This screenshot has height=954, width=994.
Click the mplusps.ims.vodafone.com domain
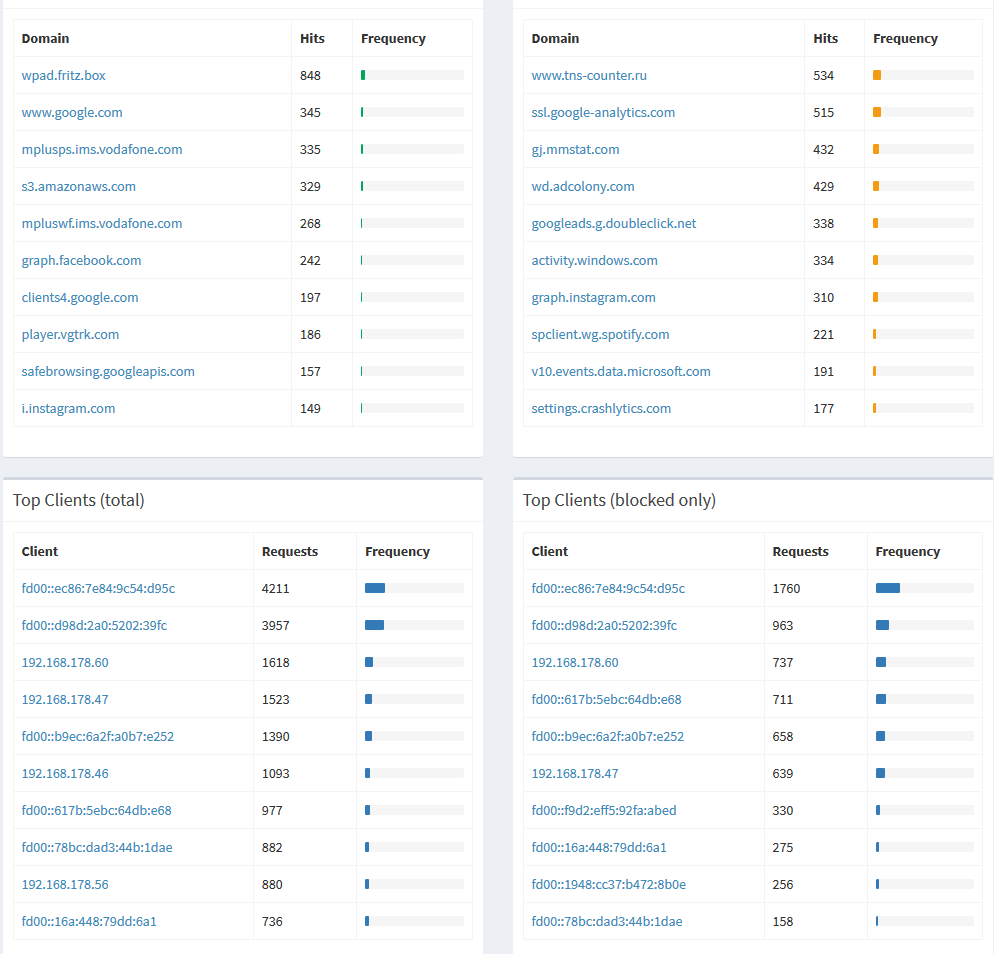102,150
